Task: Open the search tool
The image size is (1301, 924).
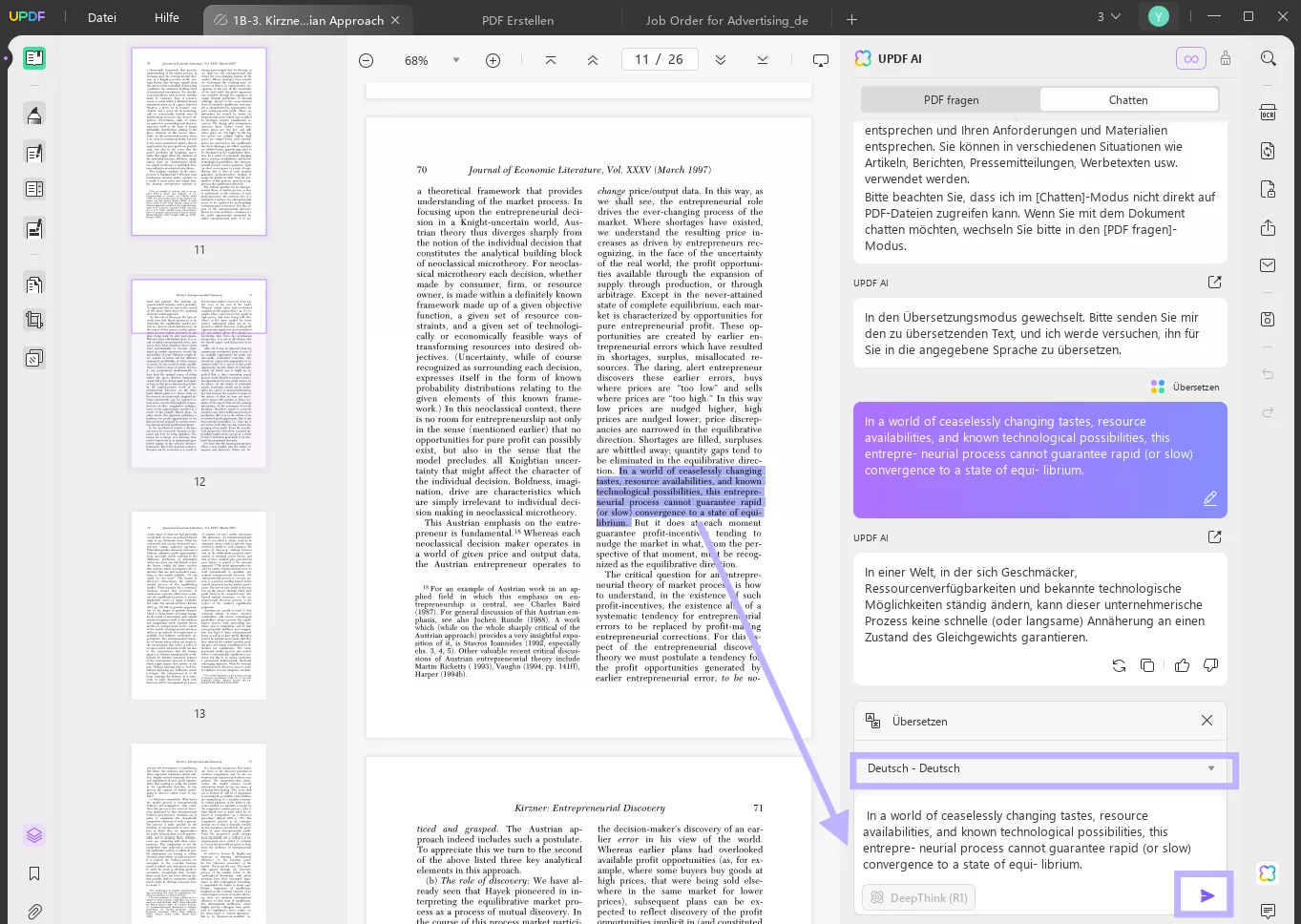Action: 1269,58
